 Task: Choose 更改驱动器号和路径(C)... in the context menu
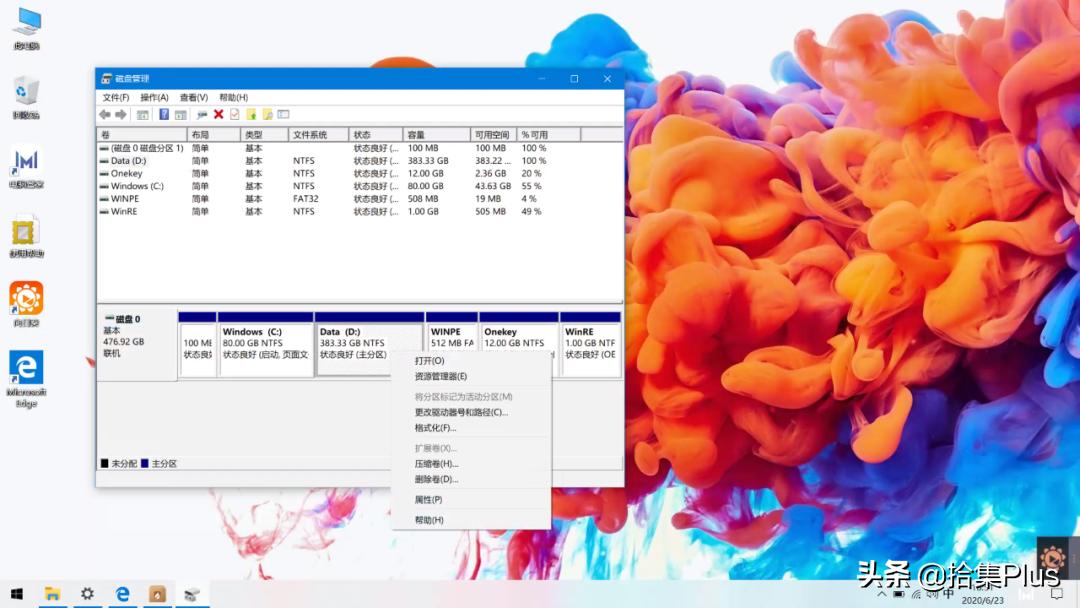tap(471, 412)
